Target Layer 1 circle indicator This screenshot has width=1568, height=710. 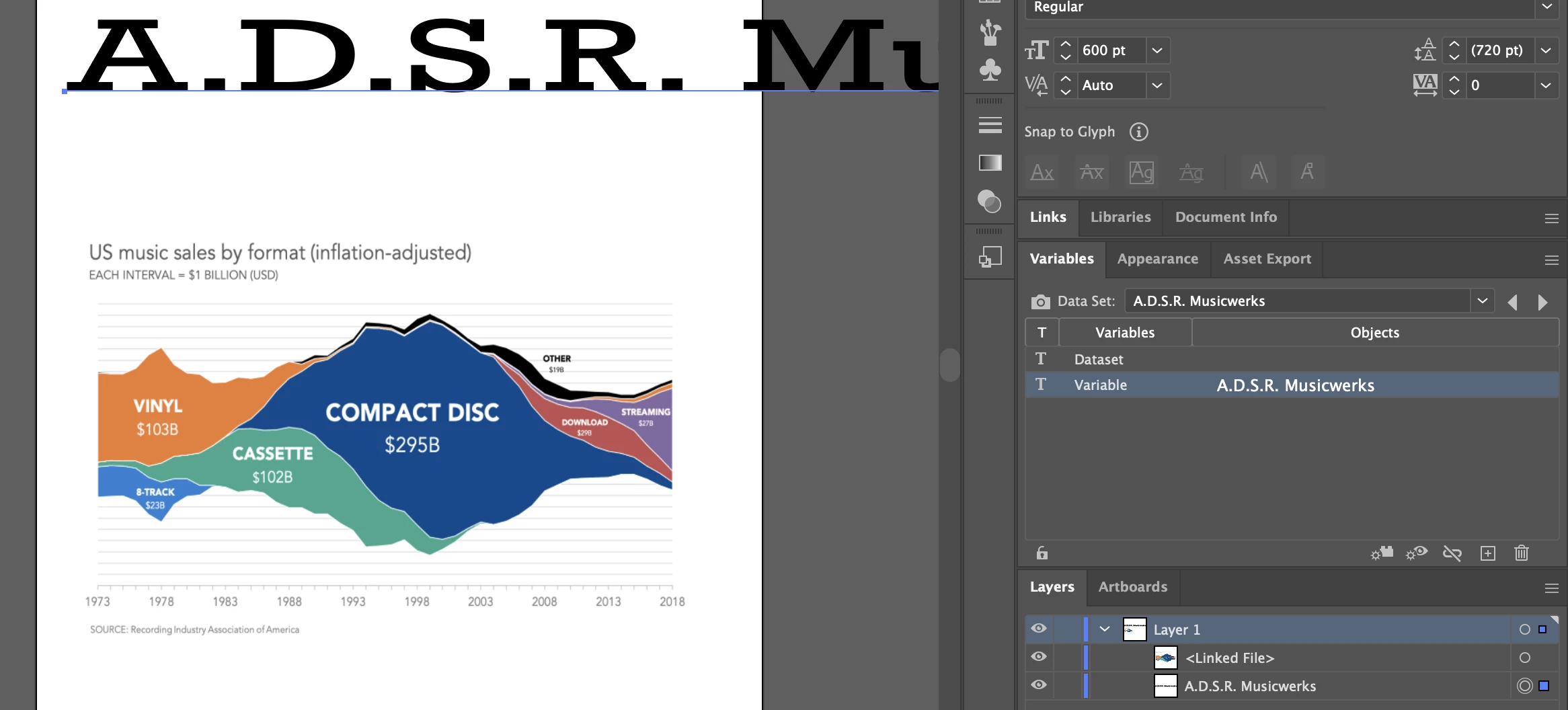click(1524, 629)
